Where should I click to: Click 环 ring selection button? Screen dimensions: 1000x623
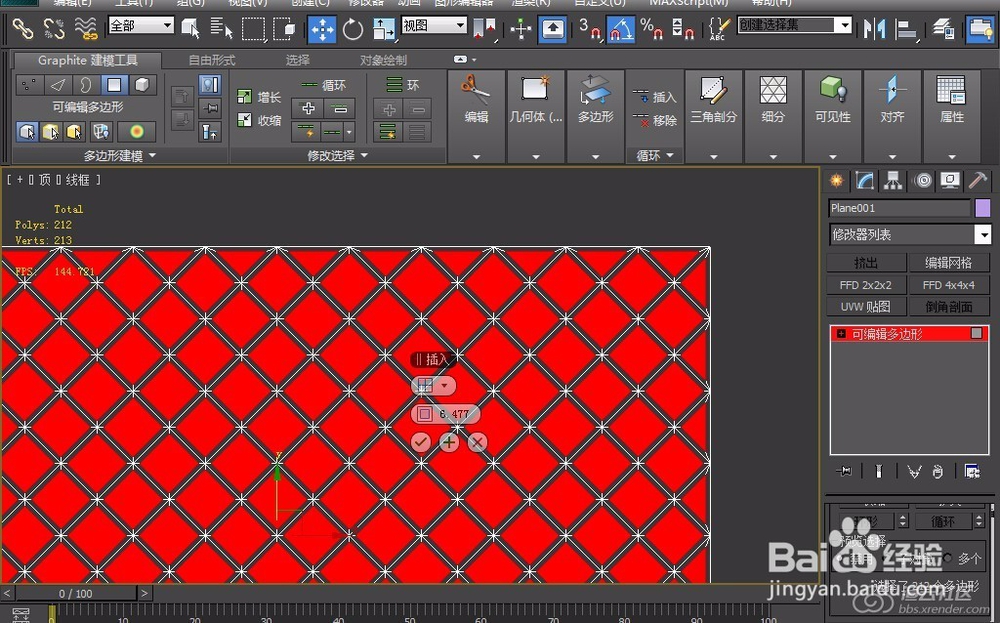coord(402,85)
